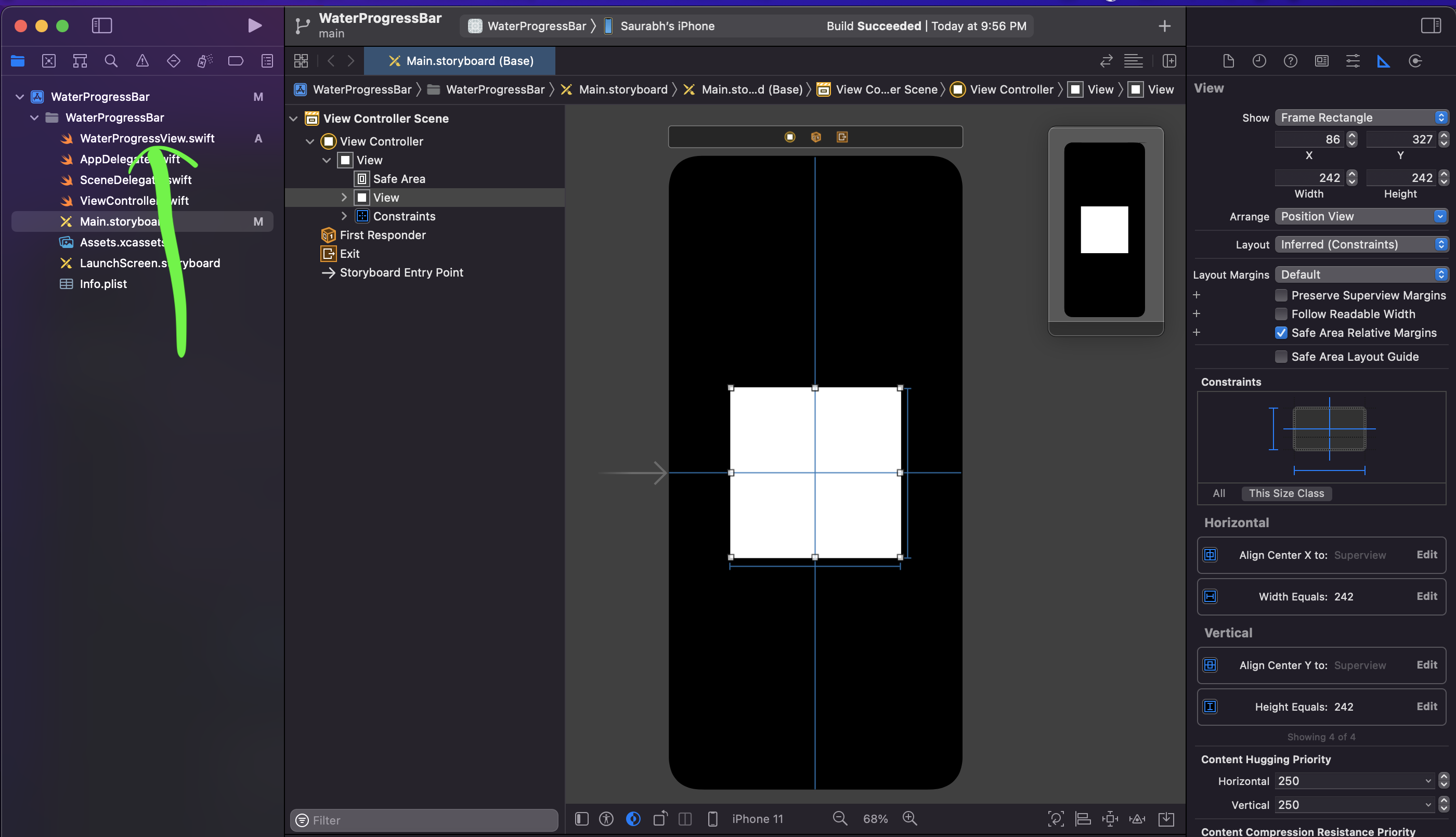Click View Controller in jump bar

[1002, 89]
